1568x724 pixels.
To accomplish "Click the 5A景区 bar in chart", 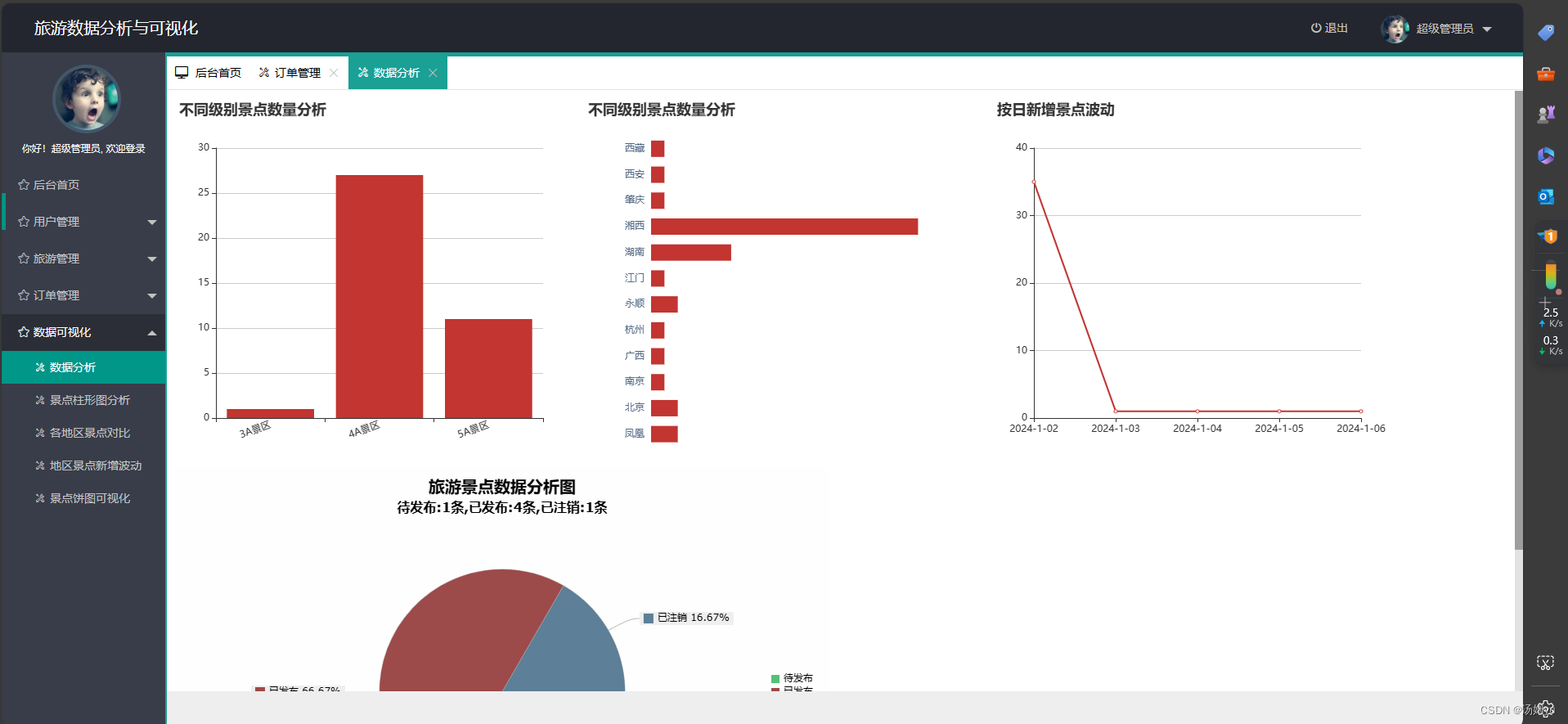I will 488,368.
